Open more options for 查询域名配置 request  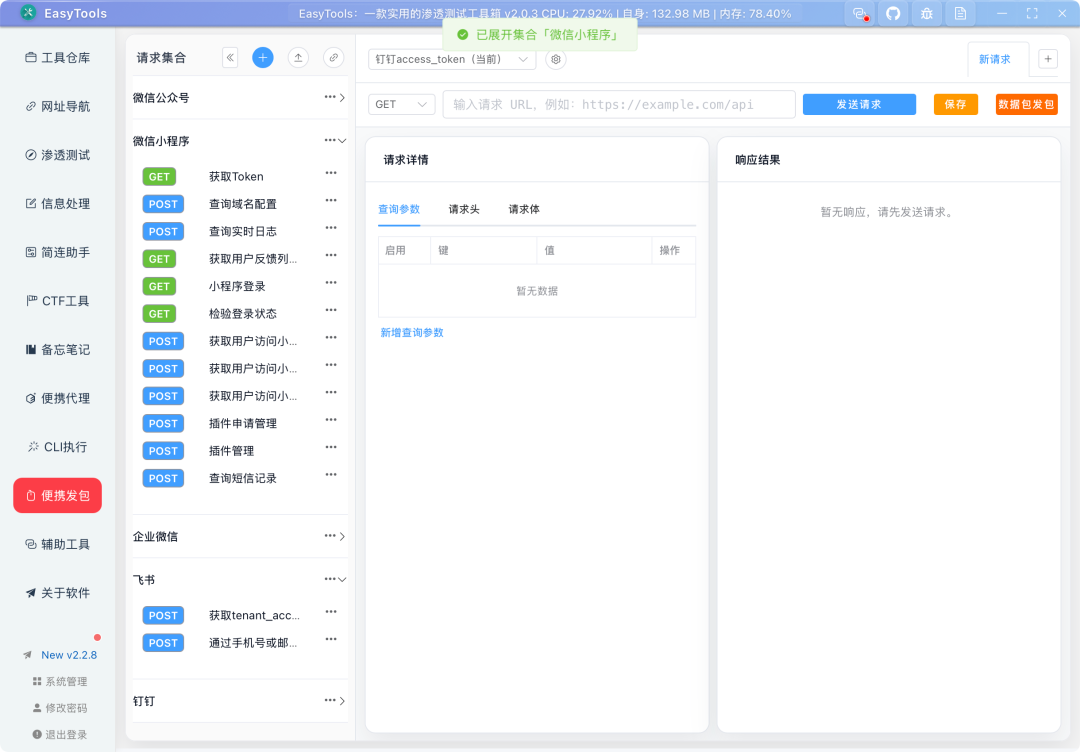[x=331, y=201]
